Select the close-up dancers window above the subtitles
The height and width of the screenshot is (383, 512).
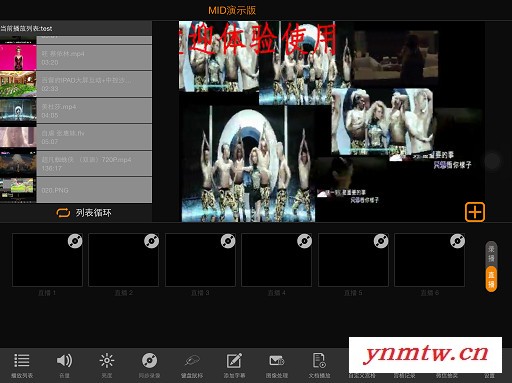tap(382, 122)
